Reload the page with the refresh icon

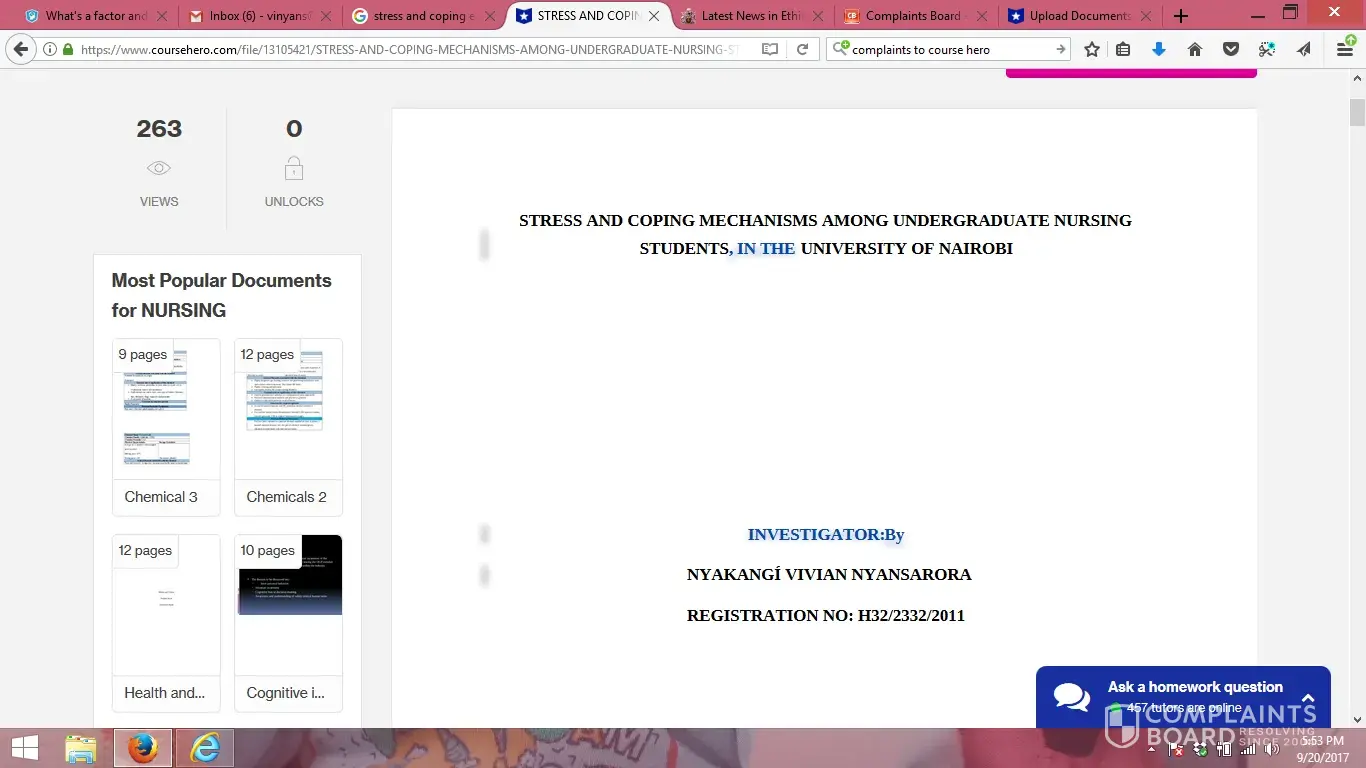click(x=802, y=50)
